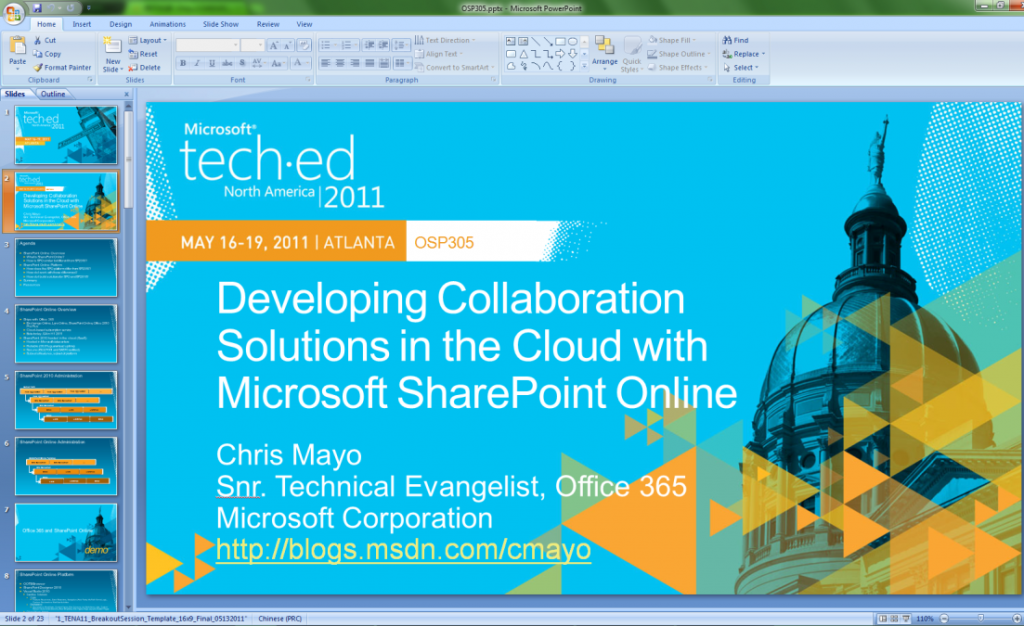1024x626 pixels.
Task: Go to the Review tab
Action: (268, 24)
